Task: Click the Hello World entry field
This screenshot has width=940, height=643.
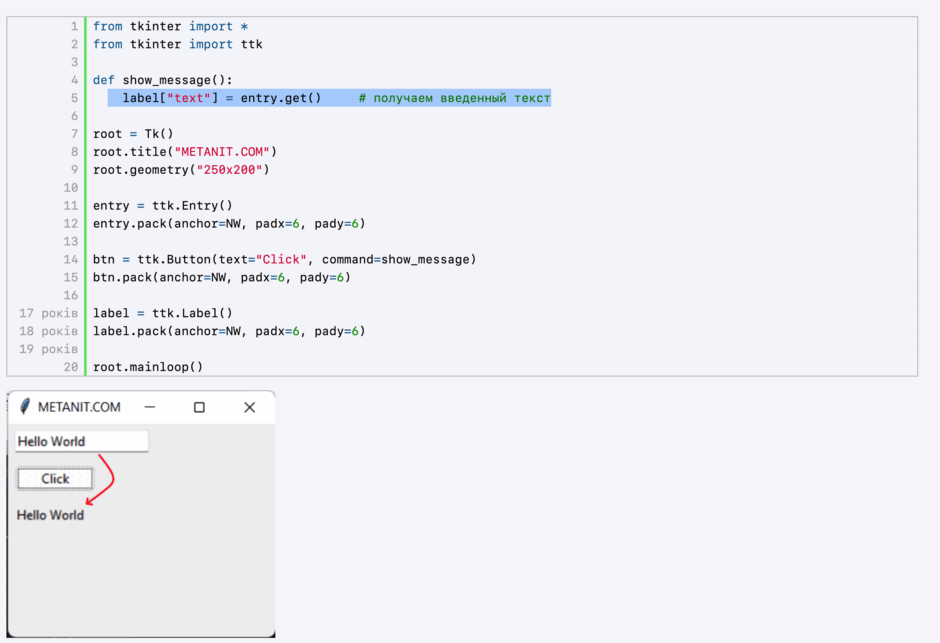Action: tap(82, 442)
